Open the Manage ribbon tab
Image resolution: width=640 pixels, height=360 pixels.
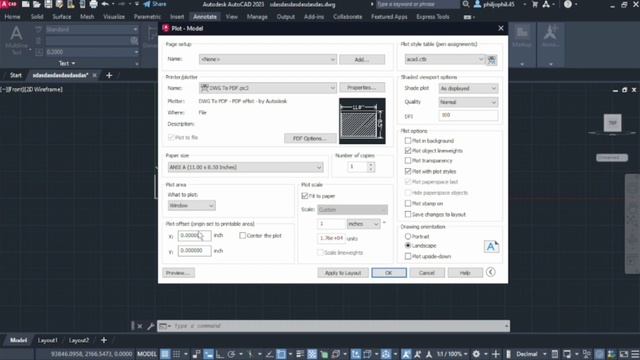point(257,17)
